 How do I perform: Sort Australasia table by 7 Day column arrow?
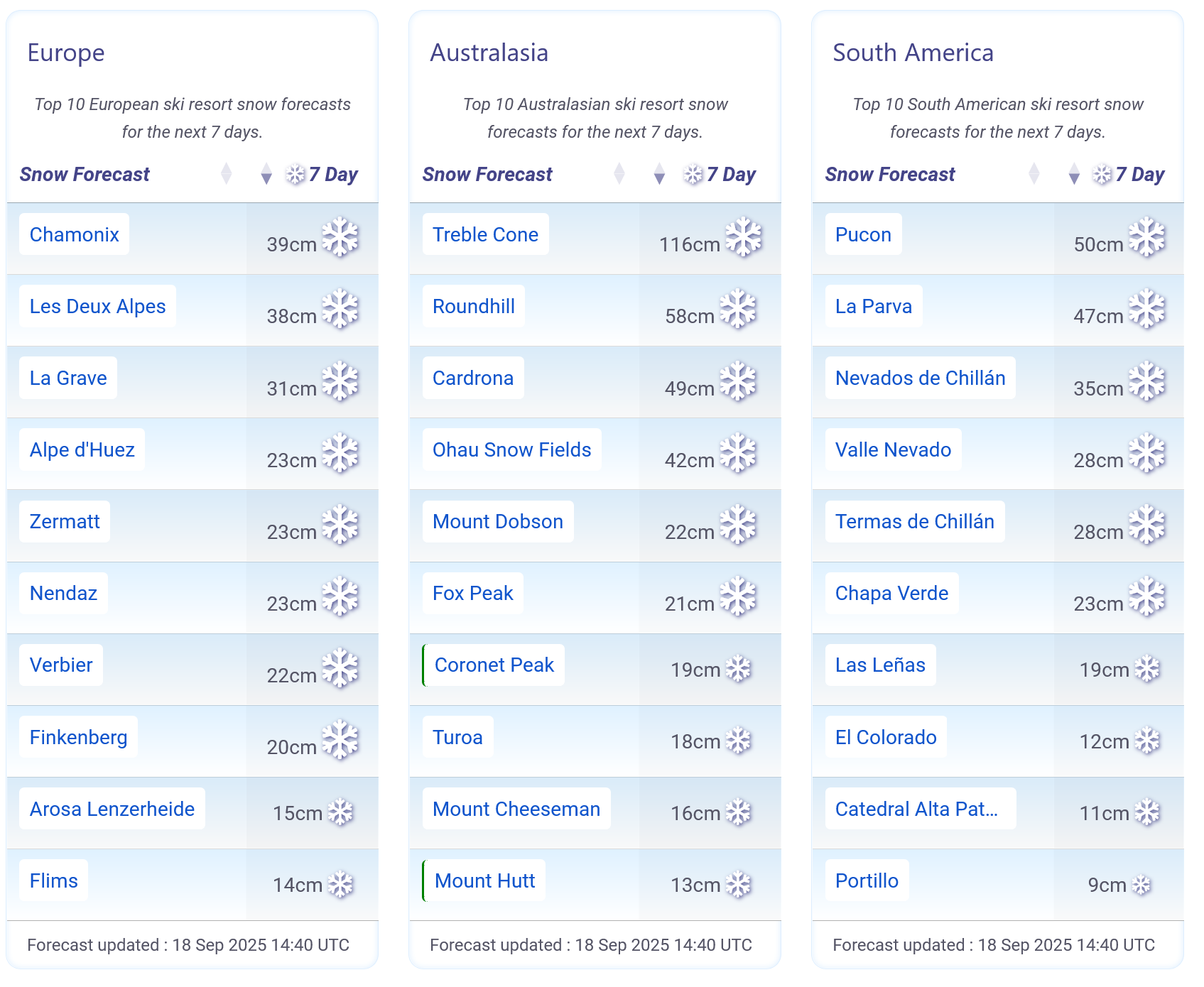[x=659, y=174]
